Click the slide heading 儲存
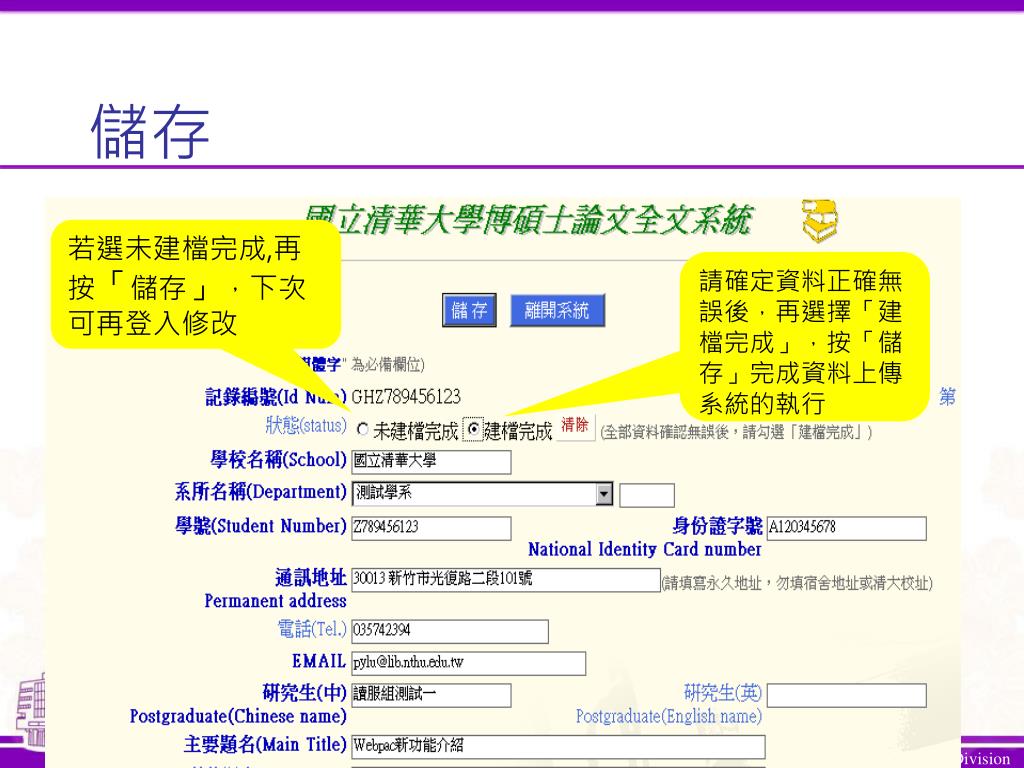The width and height of the screenshot is (1024, 768). 151,132
